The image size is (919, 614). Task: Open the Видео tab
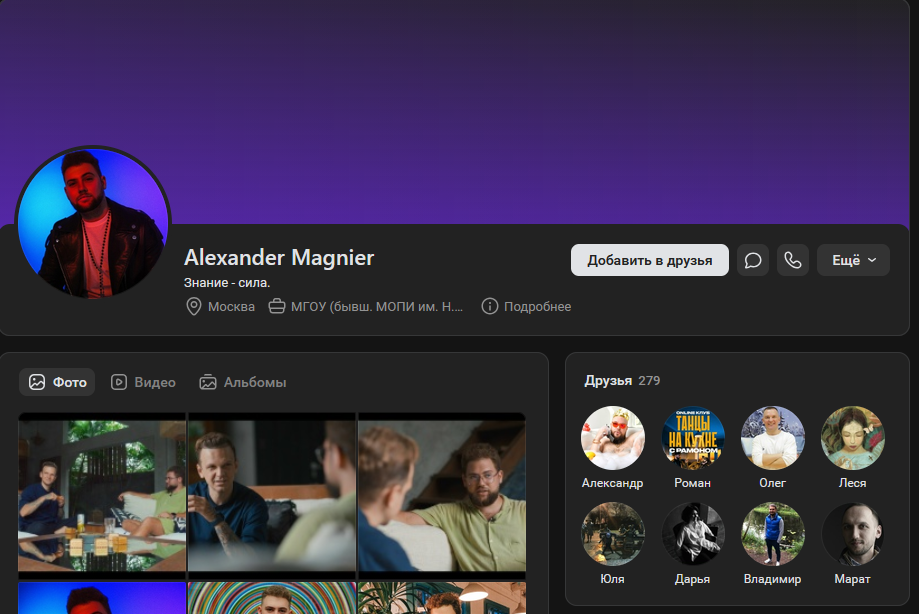(x=143, y=382)
